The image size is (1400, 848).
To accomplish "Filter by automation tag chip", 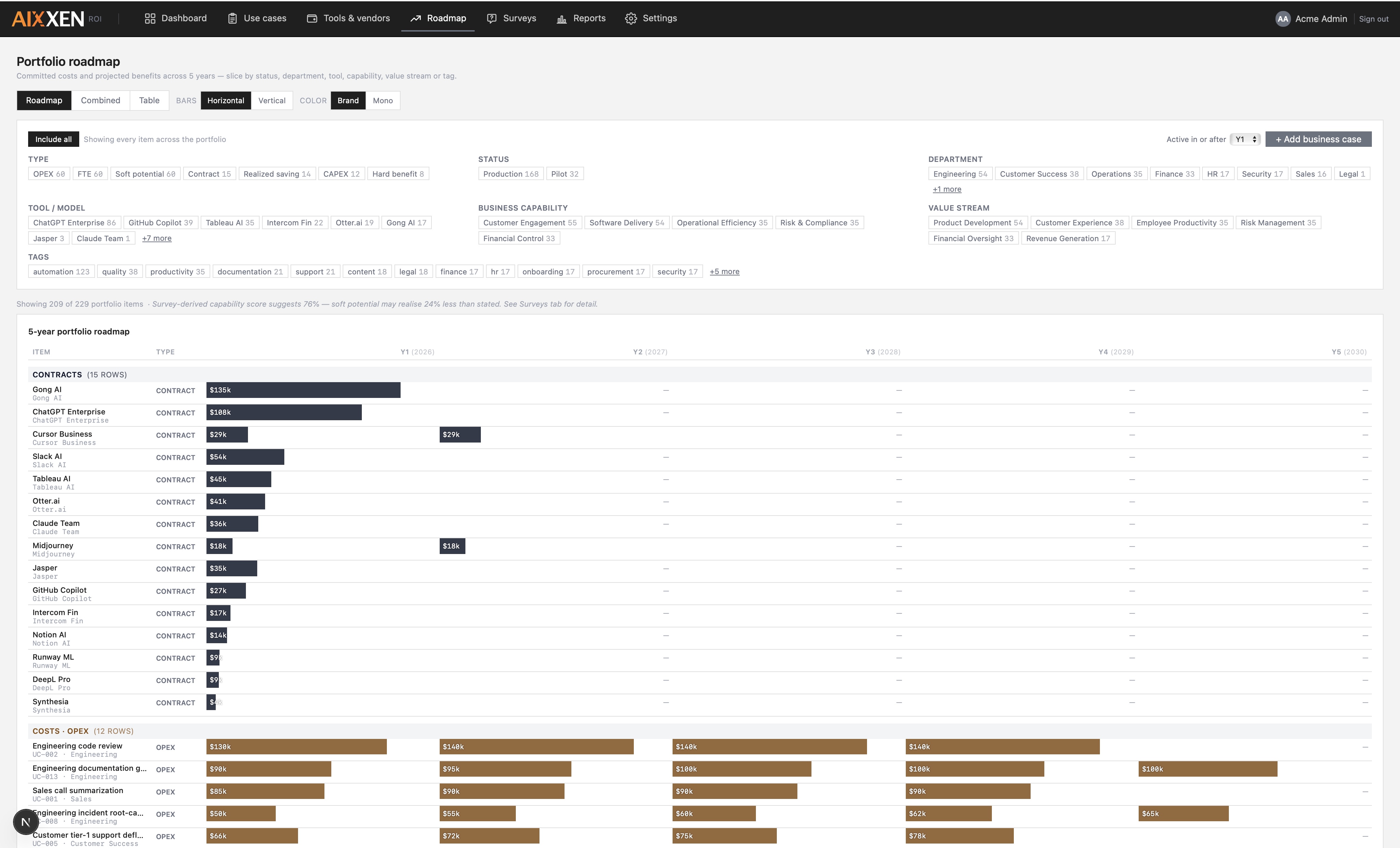I will pyautogui.click(x=61, y=272).
